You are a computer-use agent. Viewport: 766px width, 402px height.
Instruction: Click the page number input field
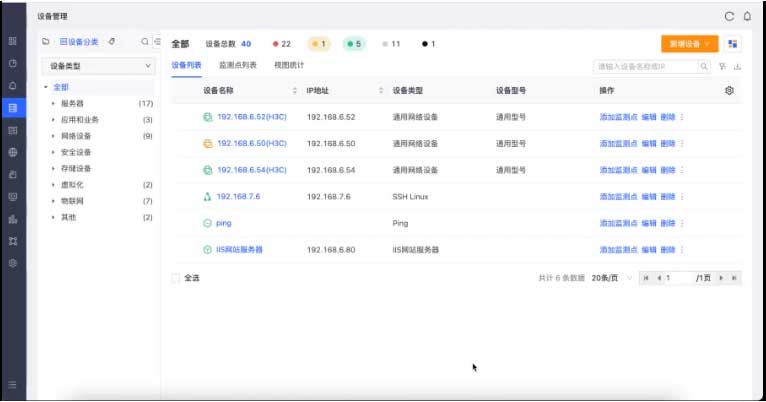pos(679,278)
